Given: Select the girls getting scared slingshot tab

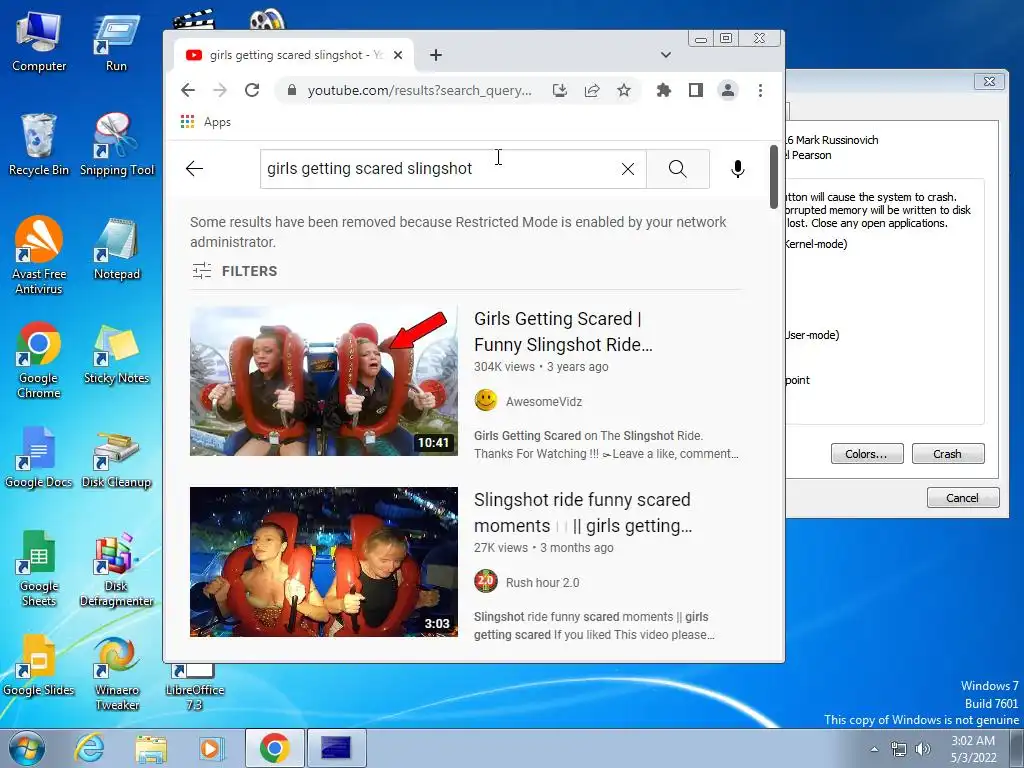Looking at the screenshot, I should [294, 56].
